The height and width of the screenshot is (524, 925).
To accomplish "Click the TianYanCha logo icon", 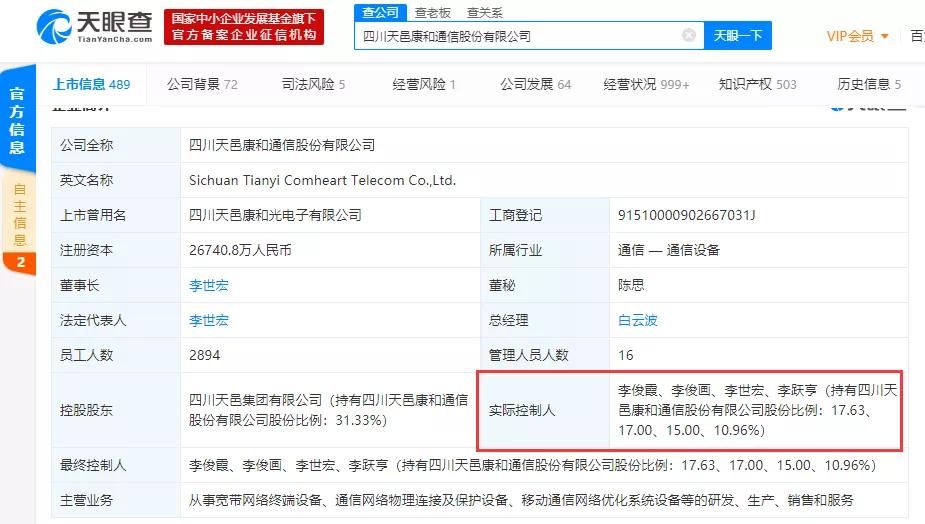I will coord(54,27).
